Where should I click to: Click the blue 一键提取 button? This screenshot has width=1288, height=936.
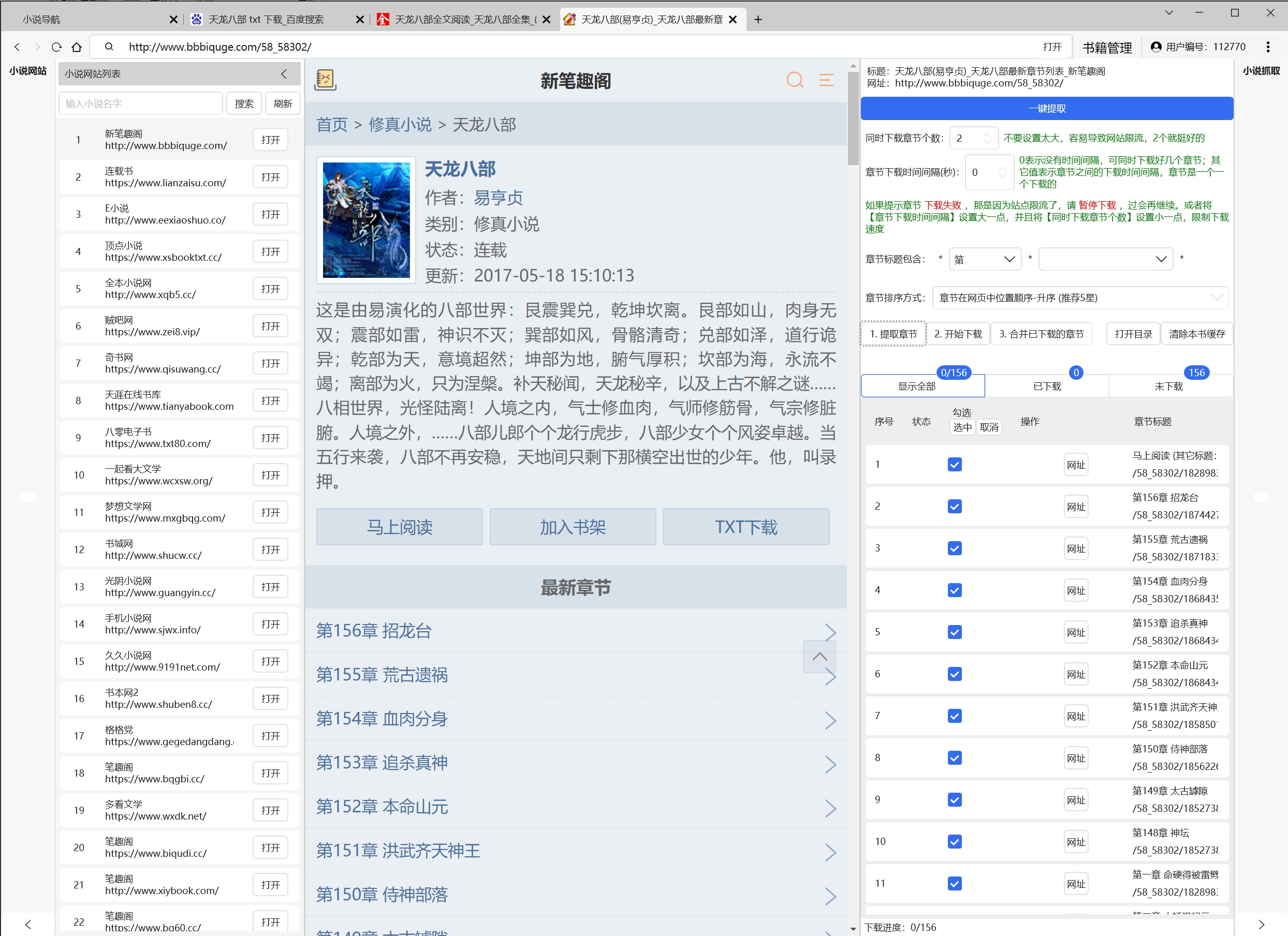[x=1047, y=109]
